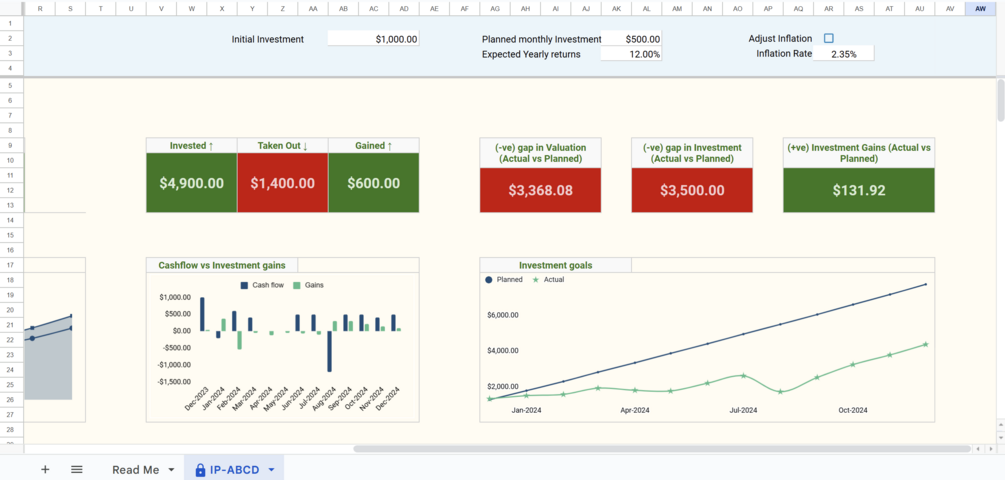The image size is (1005, 480).
Task: Click the (-ve) gap in Valuation header
Action: pos(540,153)
